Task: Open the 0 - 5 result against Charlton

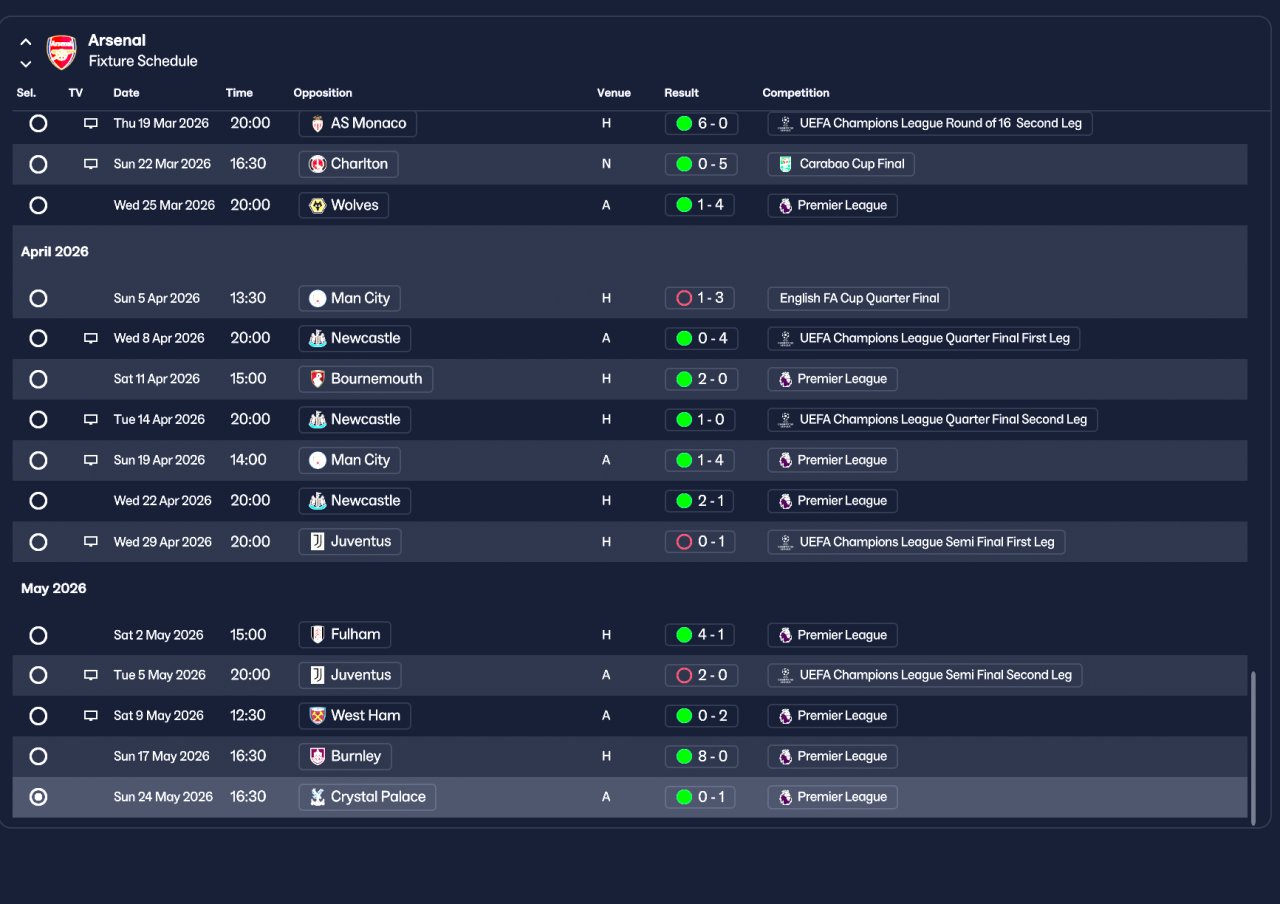Action: click(701, 164)
